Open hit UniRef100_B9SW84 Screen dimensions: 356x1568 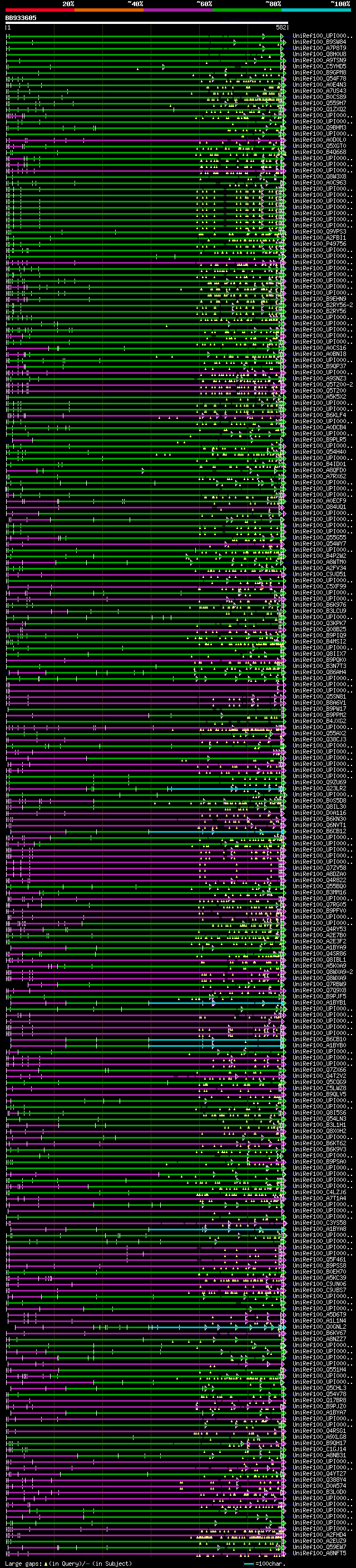(319, 42)
